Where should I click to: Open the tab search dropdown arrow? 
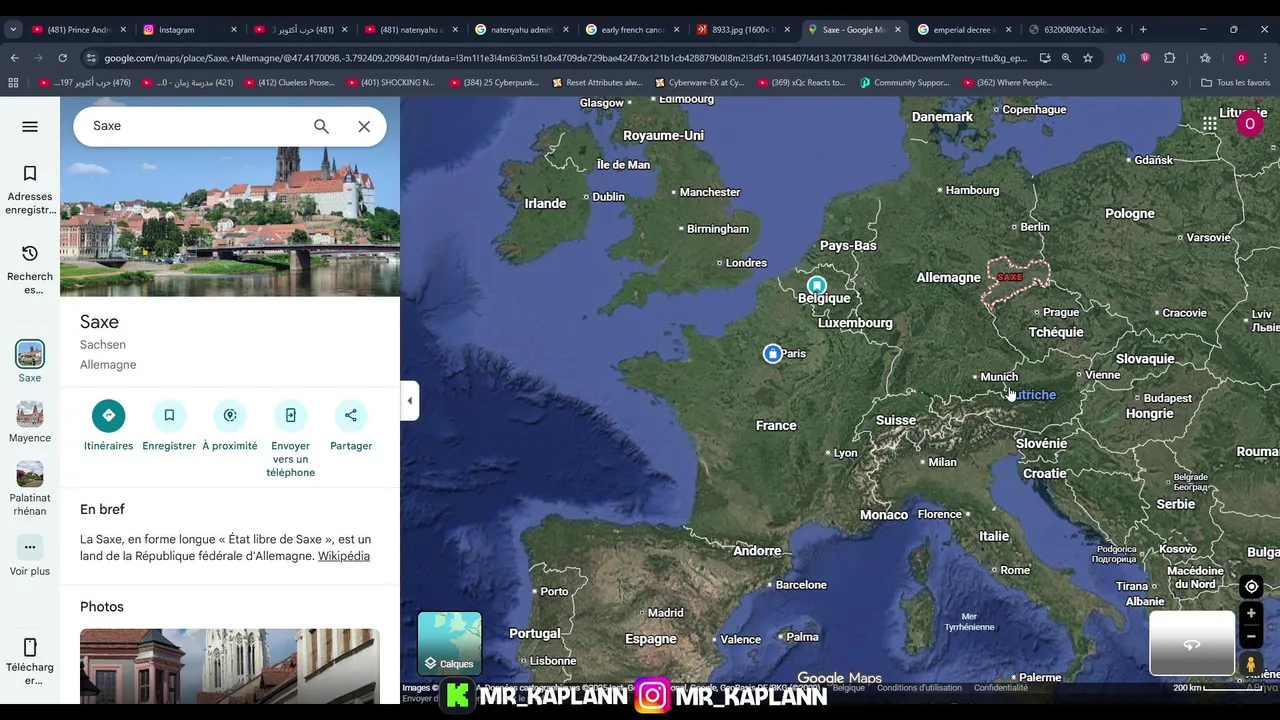tap(13, 30)
